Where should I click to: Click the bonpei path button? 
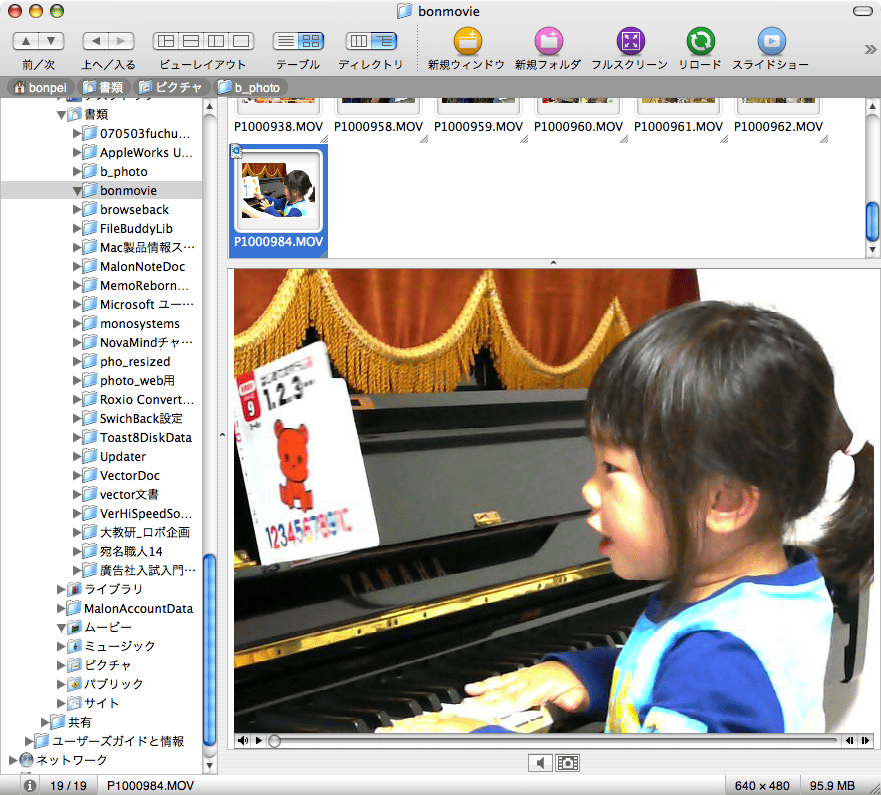[40, 87]
